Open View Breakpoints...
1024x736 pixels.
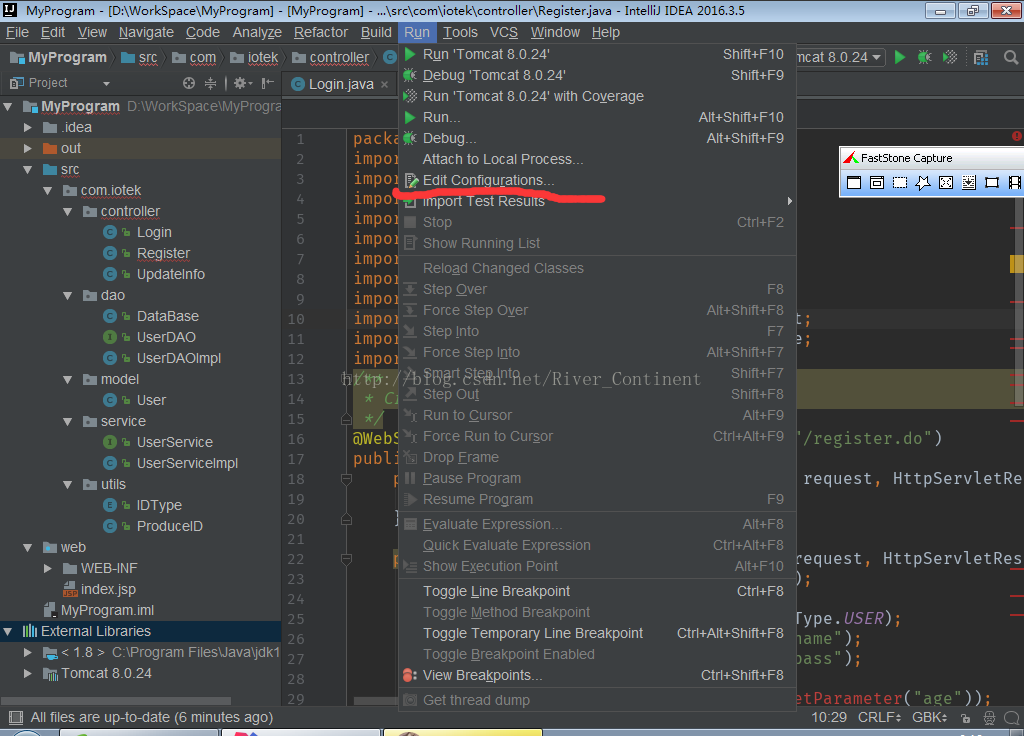click(x=597, y=675)
